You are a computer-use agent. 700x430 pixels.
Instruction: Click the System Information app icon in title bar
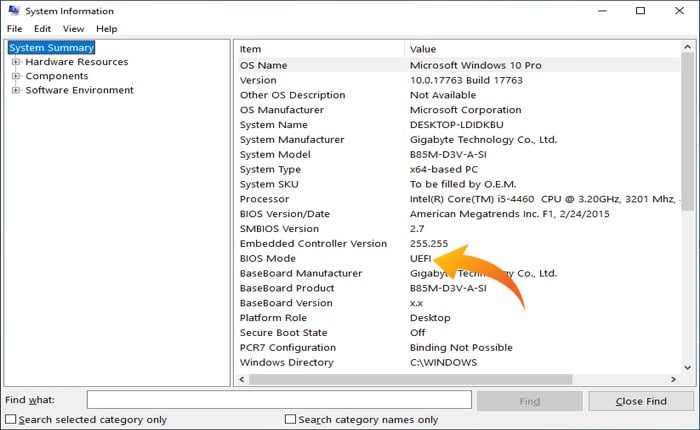coord(11,11)
